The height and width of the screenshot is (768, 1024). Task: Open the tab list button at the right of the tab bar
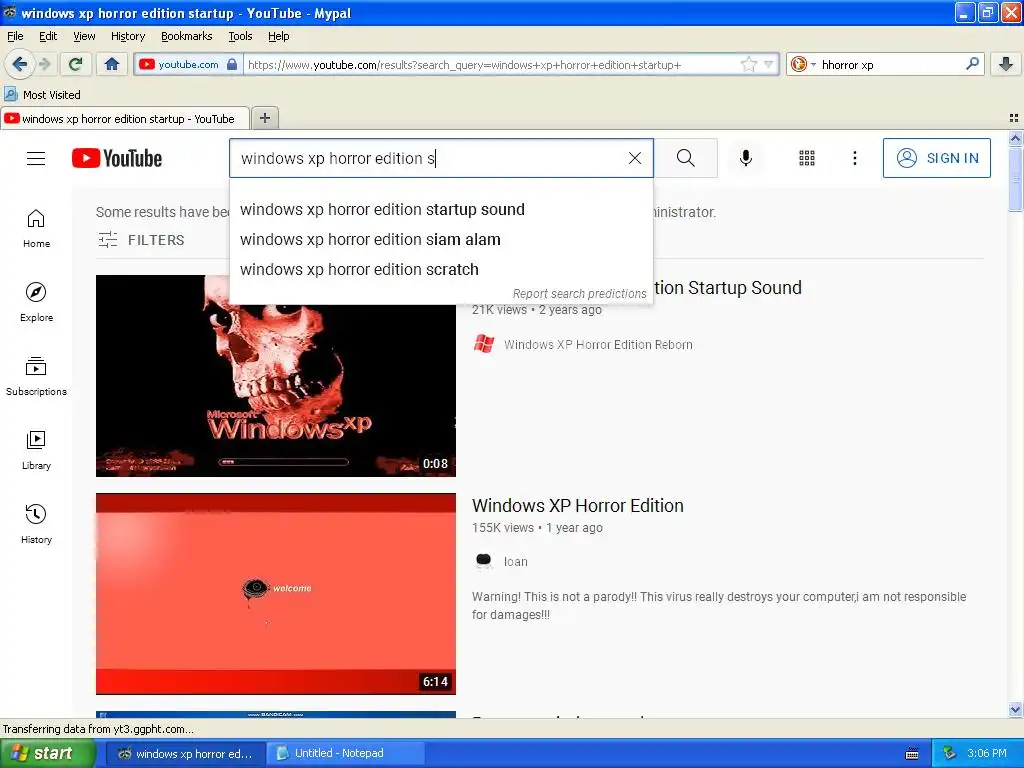click(1014, 118)
